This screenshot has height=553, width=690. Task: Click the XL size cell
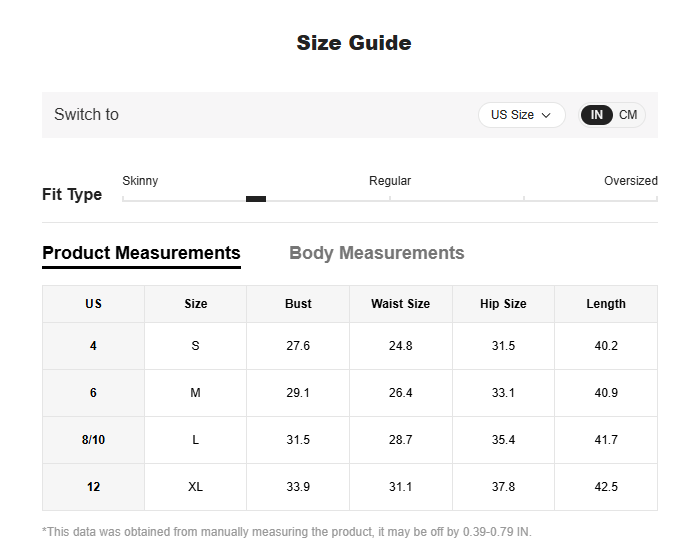click(195, 487)
